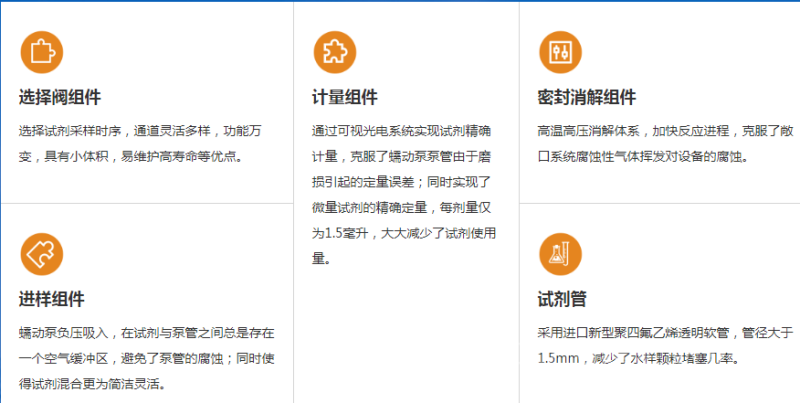
Task: Click the flask icon above 试剂管
Action: (560, 254)
